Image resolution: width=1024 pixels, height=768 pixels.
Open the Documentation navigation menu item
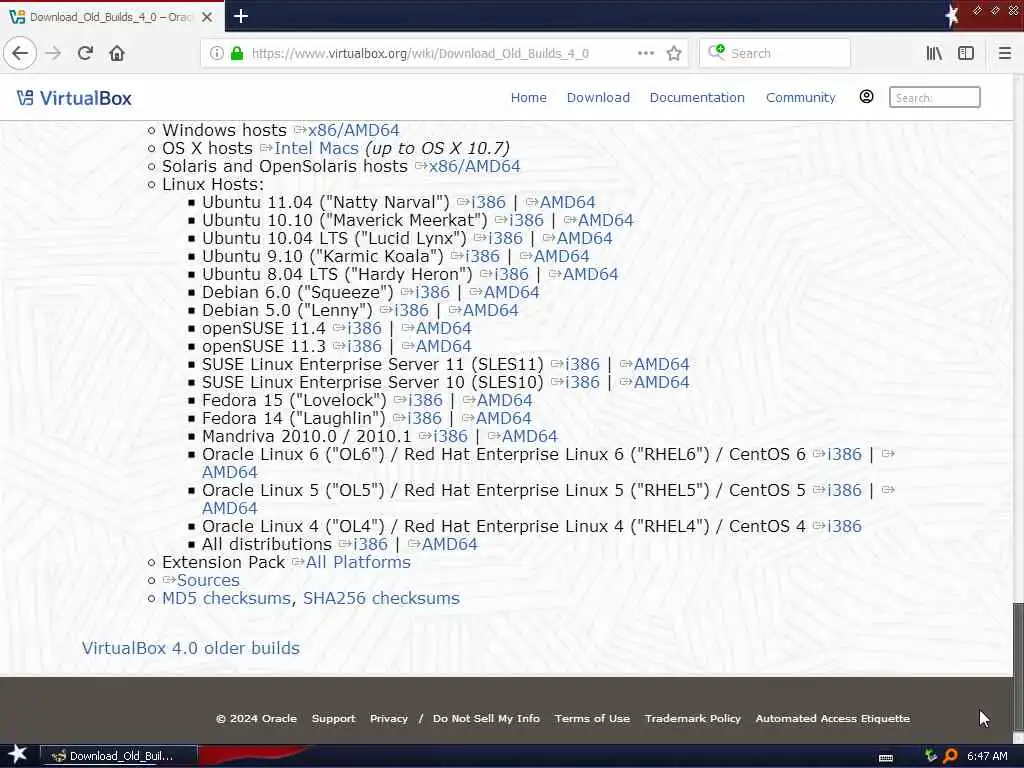697,97
